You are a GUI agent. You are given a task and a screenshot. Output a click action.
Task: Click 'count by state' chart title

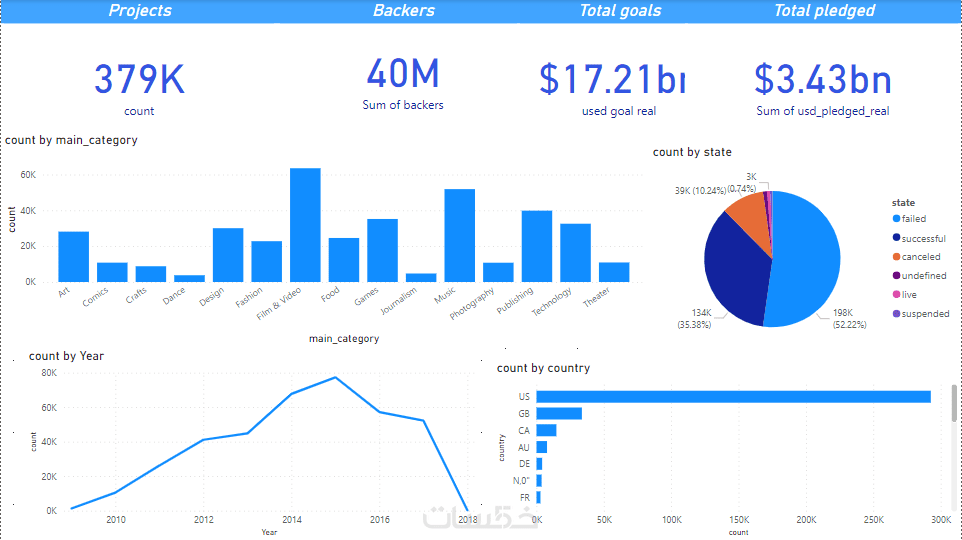(x=692, y=152)
